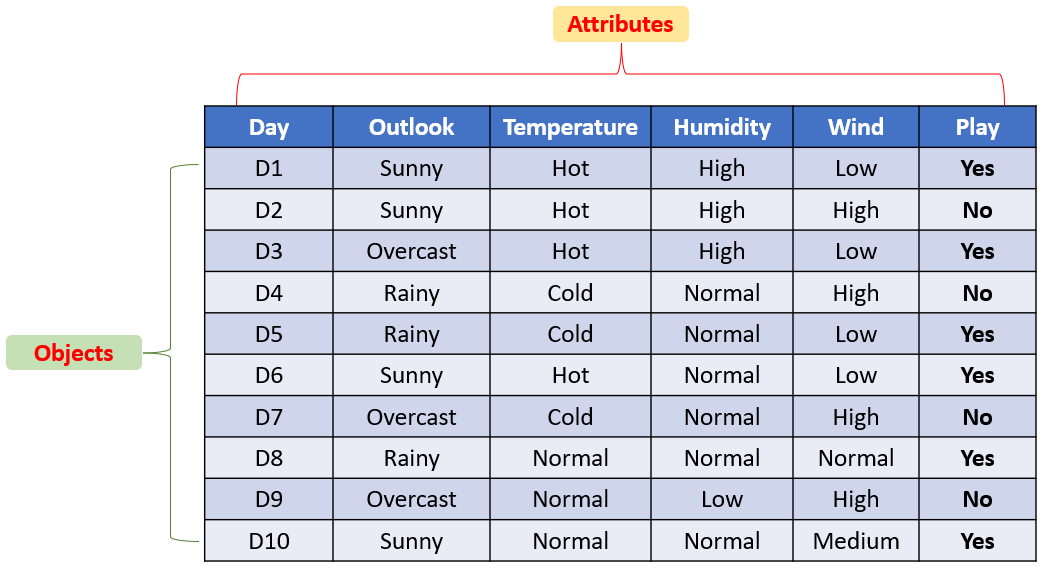Select the Overcast cell in row D3
This screenshot has width=1043, height=570.
(x=412, y=251)
